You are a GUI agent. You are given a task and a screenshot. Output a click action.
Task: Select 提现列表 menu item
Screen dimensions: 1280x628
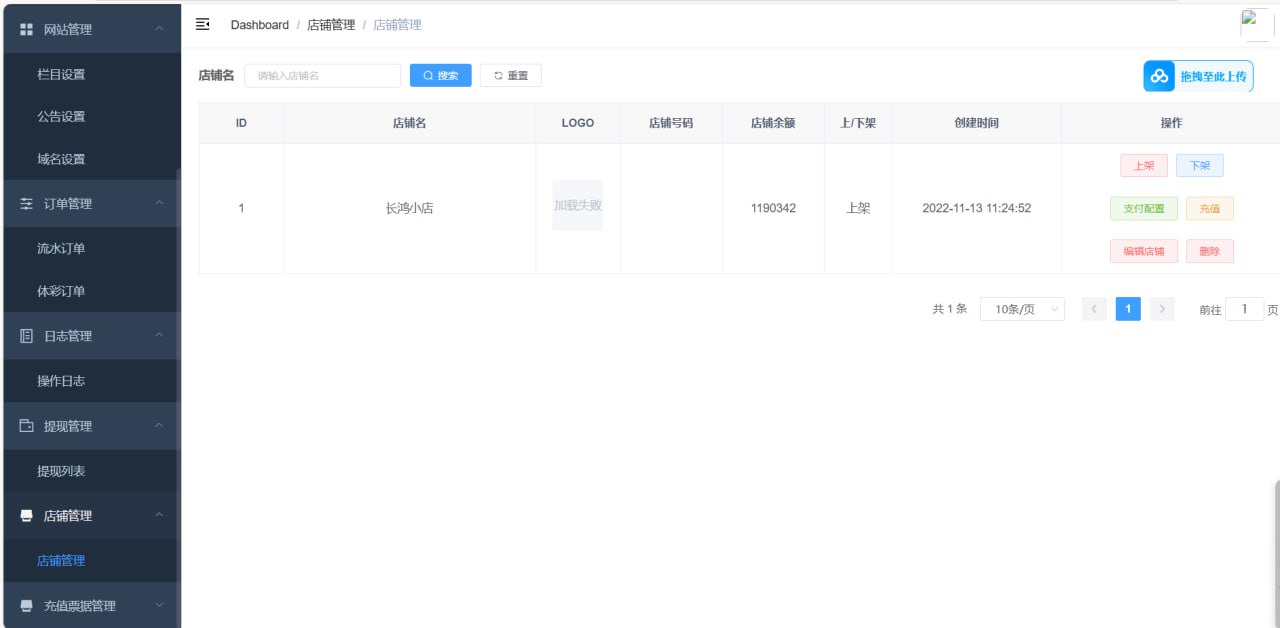pyautogui.click(x=61, y=471)
